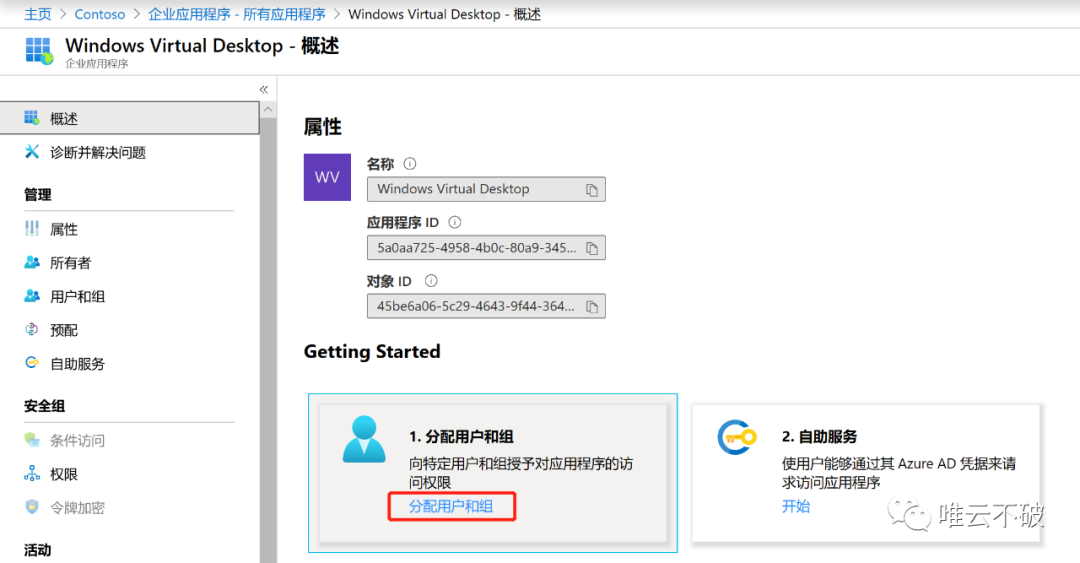Open 权限 in the sidebar
1080x563 pixels.
click(x=63, y=474)
